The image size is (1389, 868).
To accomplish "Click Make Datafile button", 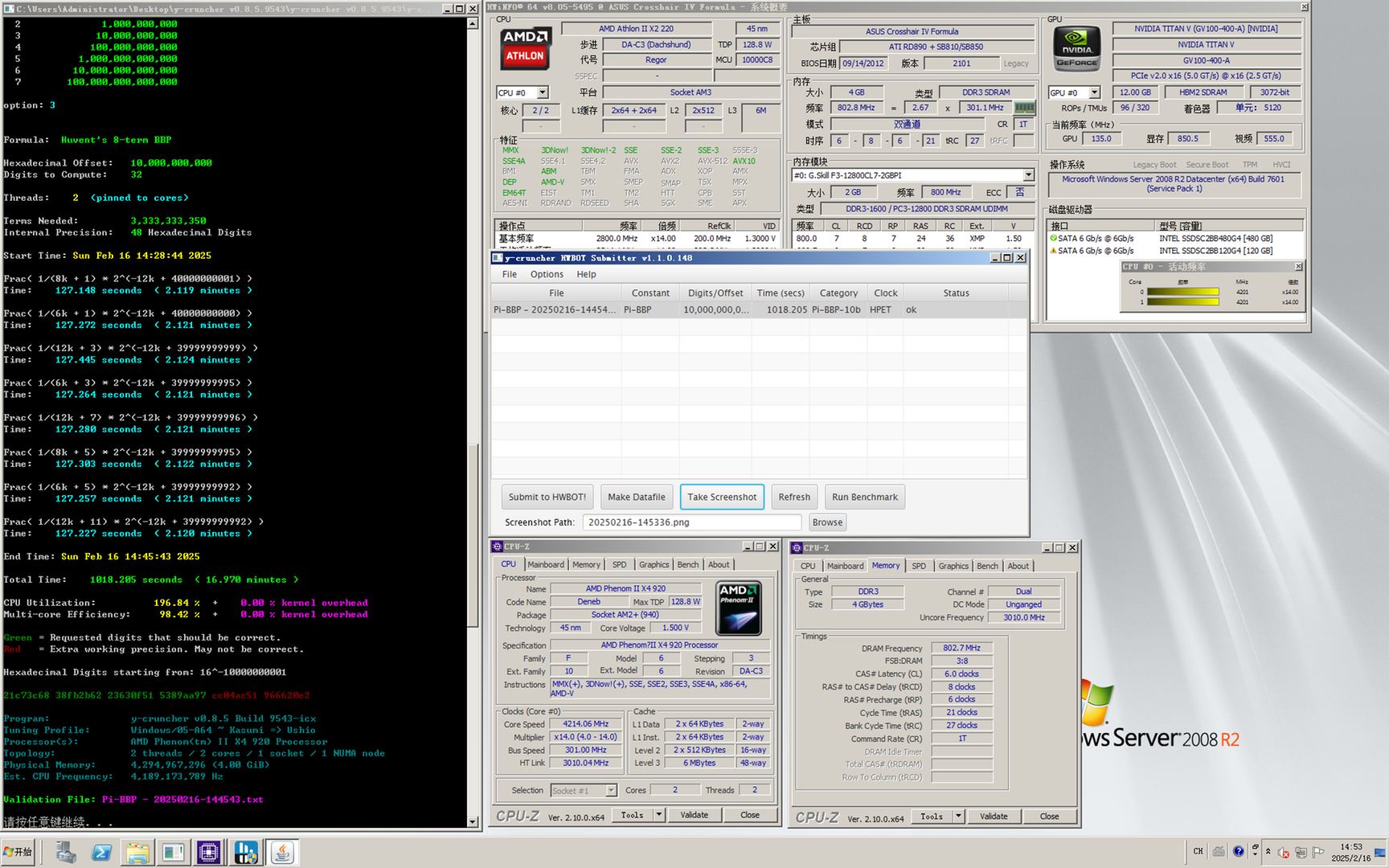I will tap(637, 497).
